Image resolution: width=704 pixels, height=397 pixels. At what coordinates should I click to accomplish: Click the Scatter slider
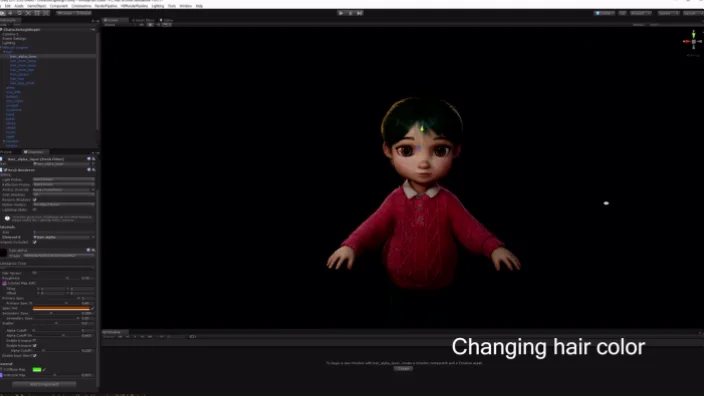[x=57, y=323]
